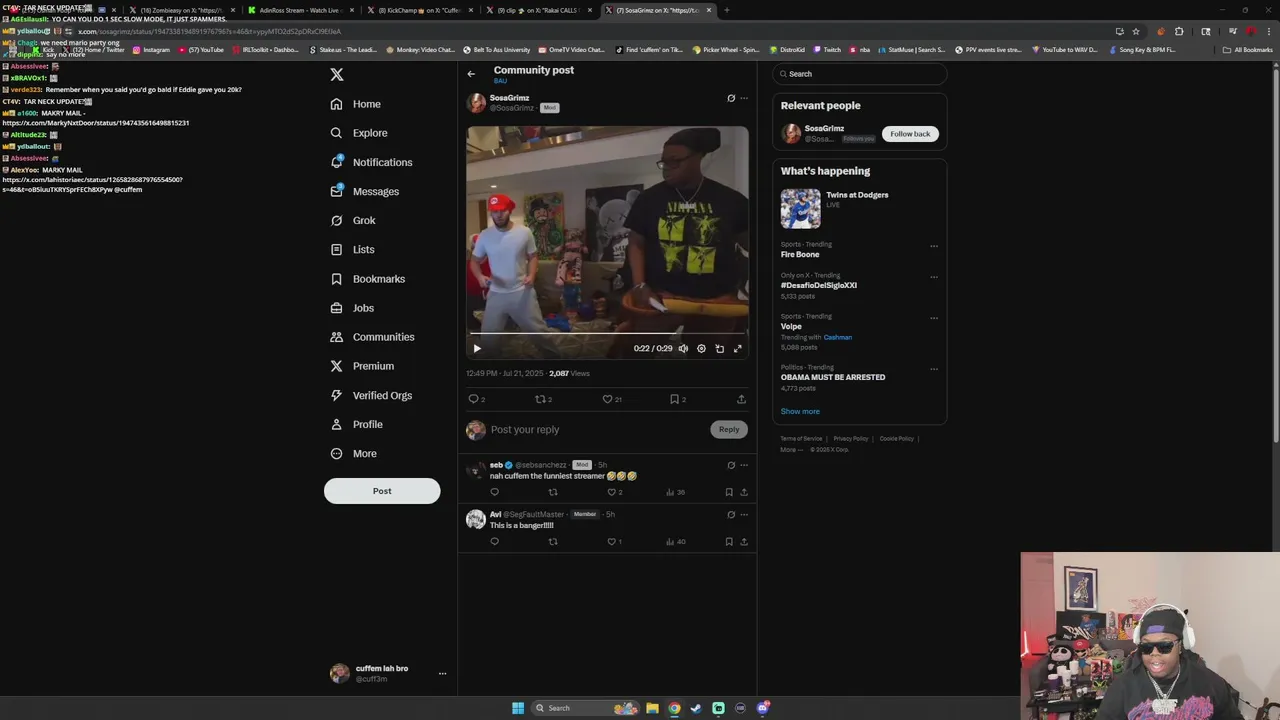
Task: Open Premium in X sidebar
Action: pyautogui.click(x=362, y=366)
